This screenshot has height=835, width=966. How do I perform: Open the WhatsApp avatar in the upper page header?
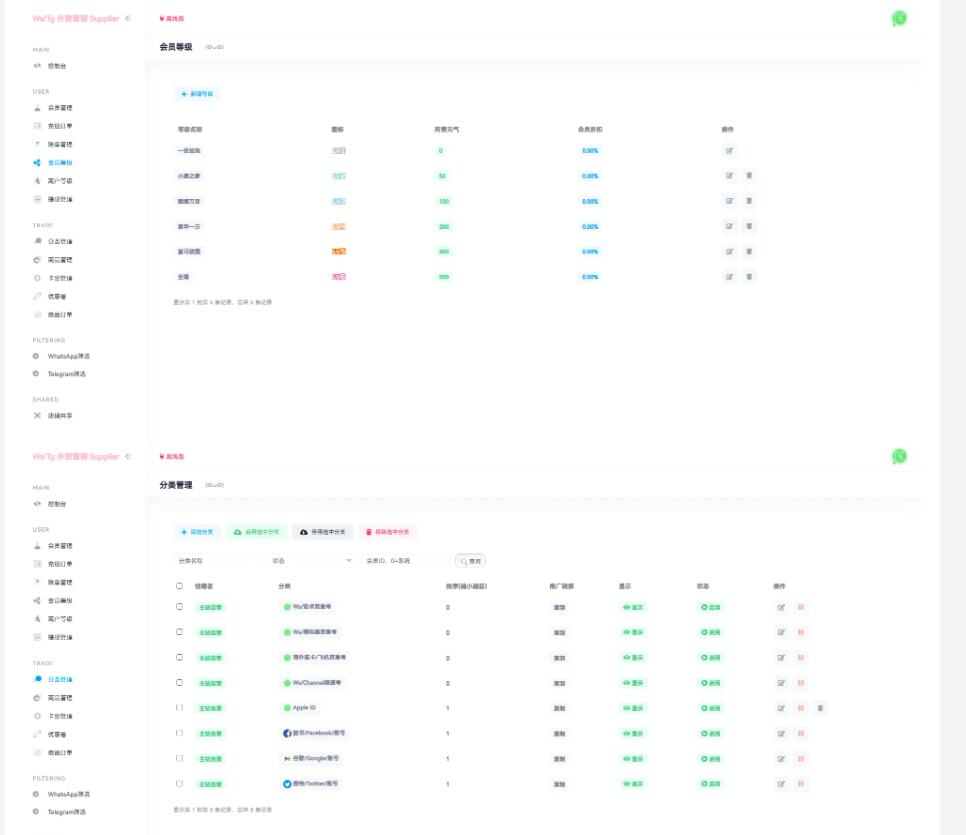pyautogui.click(x=899, y=18)
